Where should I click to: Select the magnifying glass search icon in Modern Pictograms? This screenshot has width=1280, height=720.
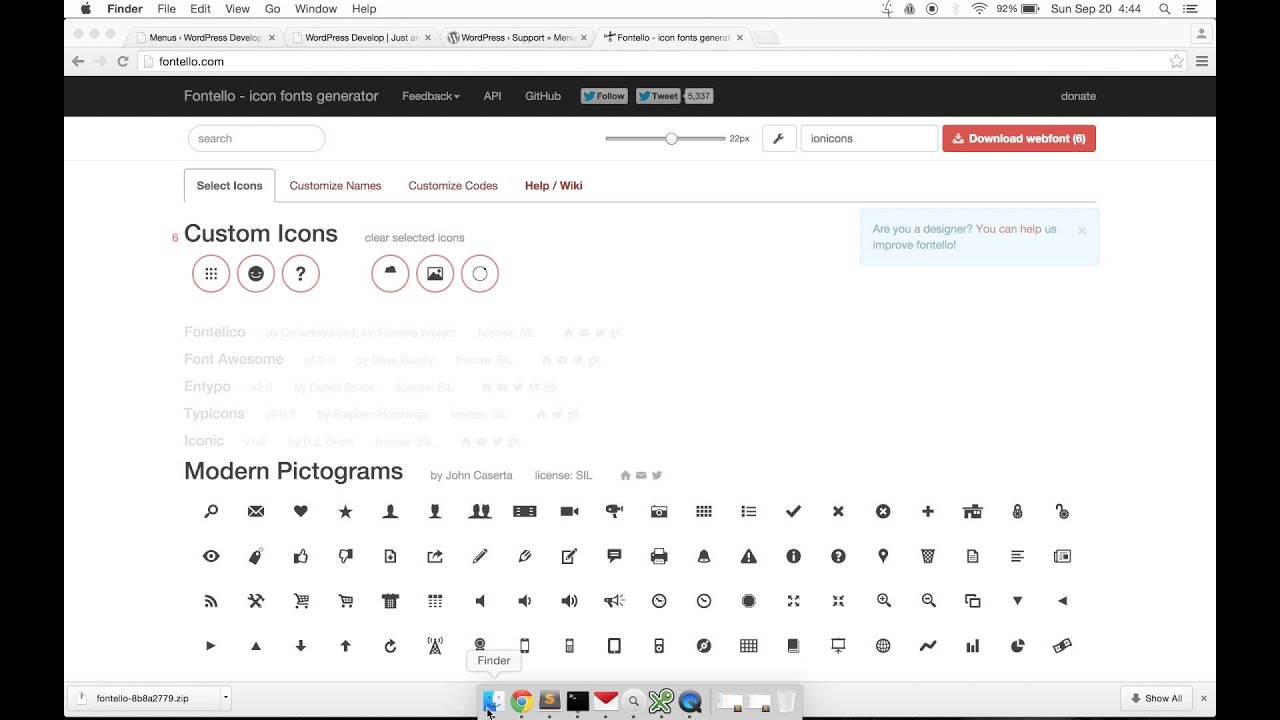point(211,511)
